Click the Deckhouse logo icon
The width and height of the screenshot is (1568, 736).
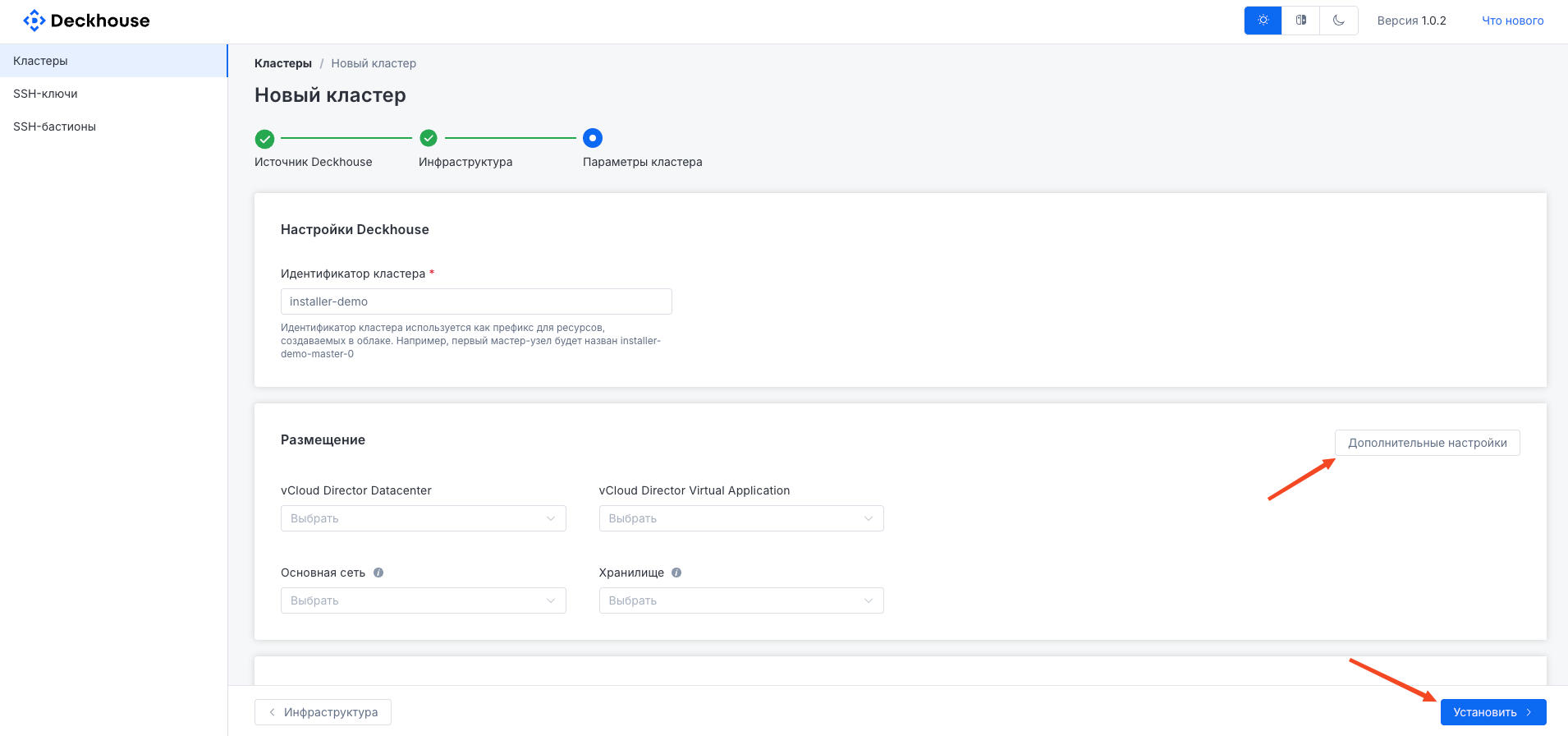34,21
